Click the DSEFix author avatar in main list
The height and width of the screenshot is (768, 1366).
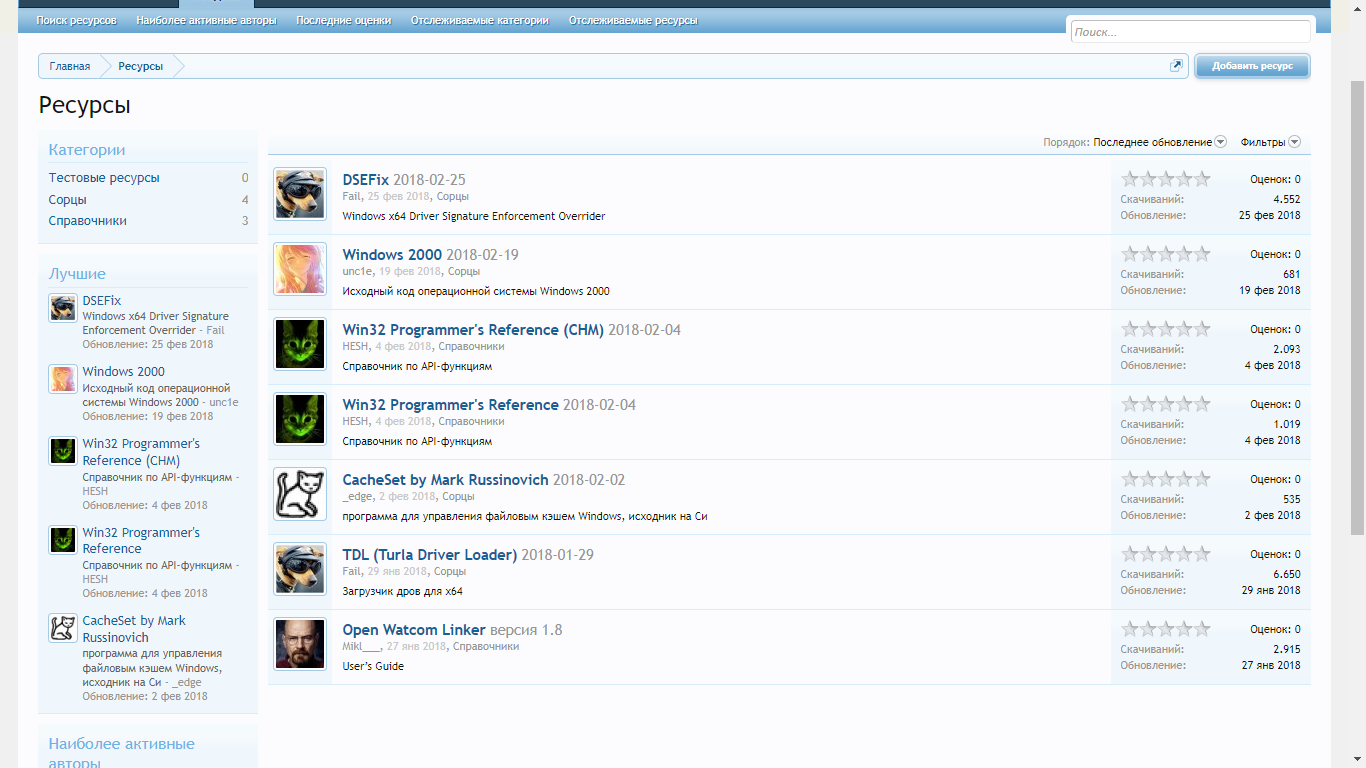[x=300, y=194]
